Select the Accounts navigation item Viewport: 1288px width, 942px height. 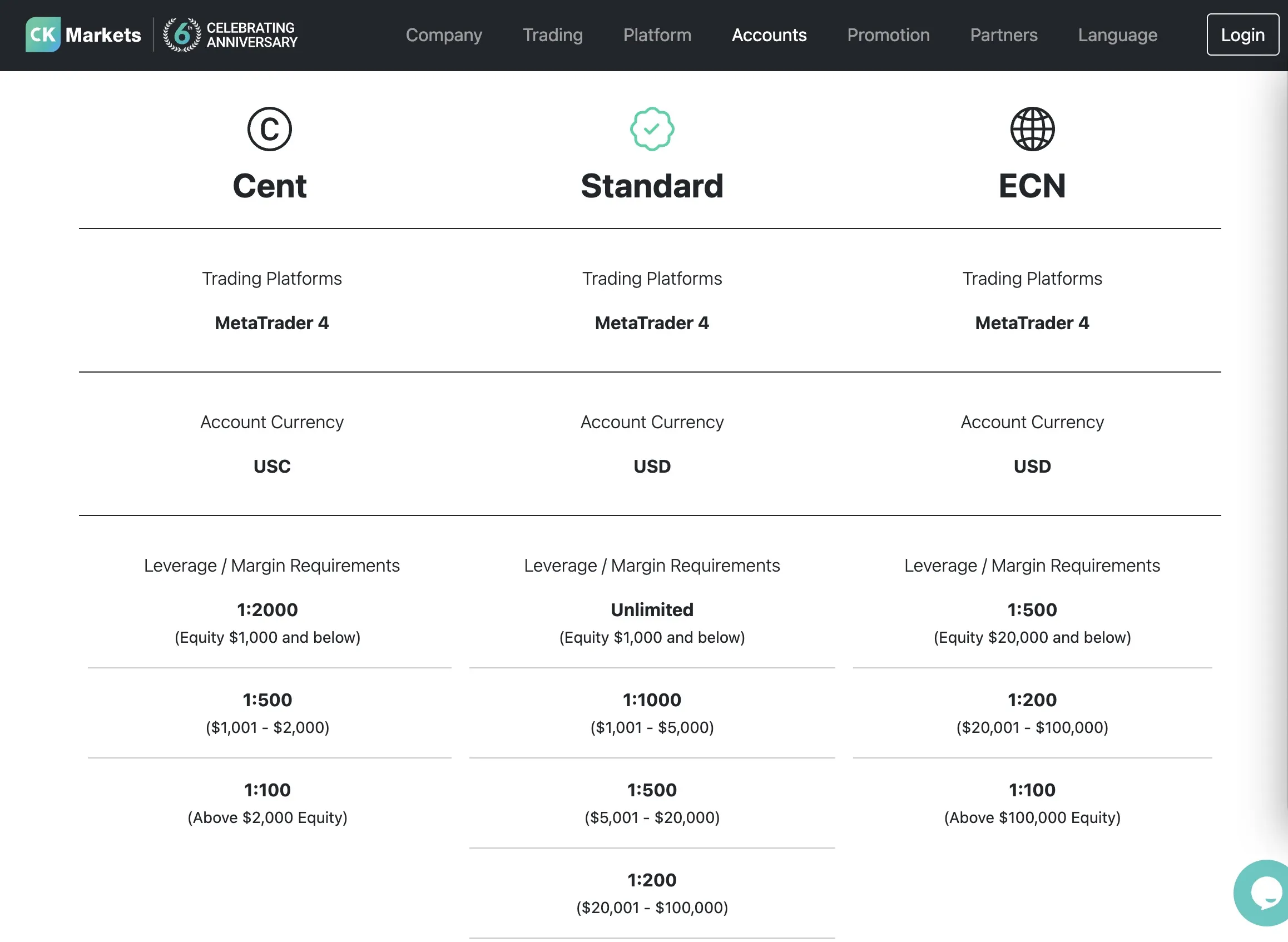pos(769,35)
